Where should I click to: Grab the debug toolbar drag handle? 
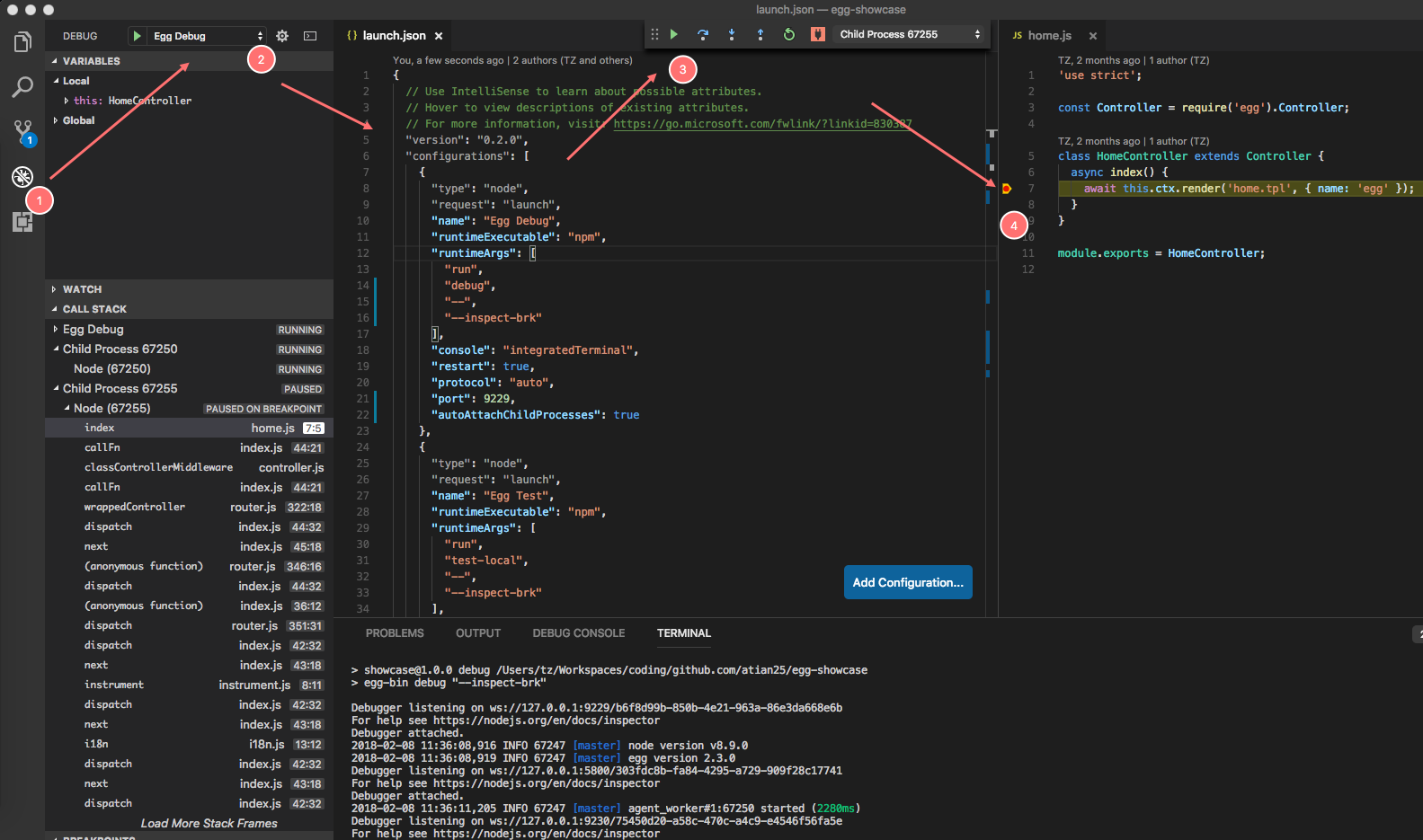click(x=654, y=34)
